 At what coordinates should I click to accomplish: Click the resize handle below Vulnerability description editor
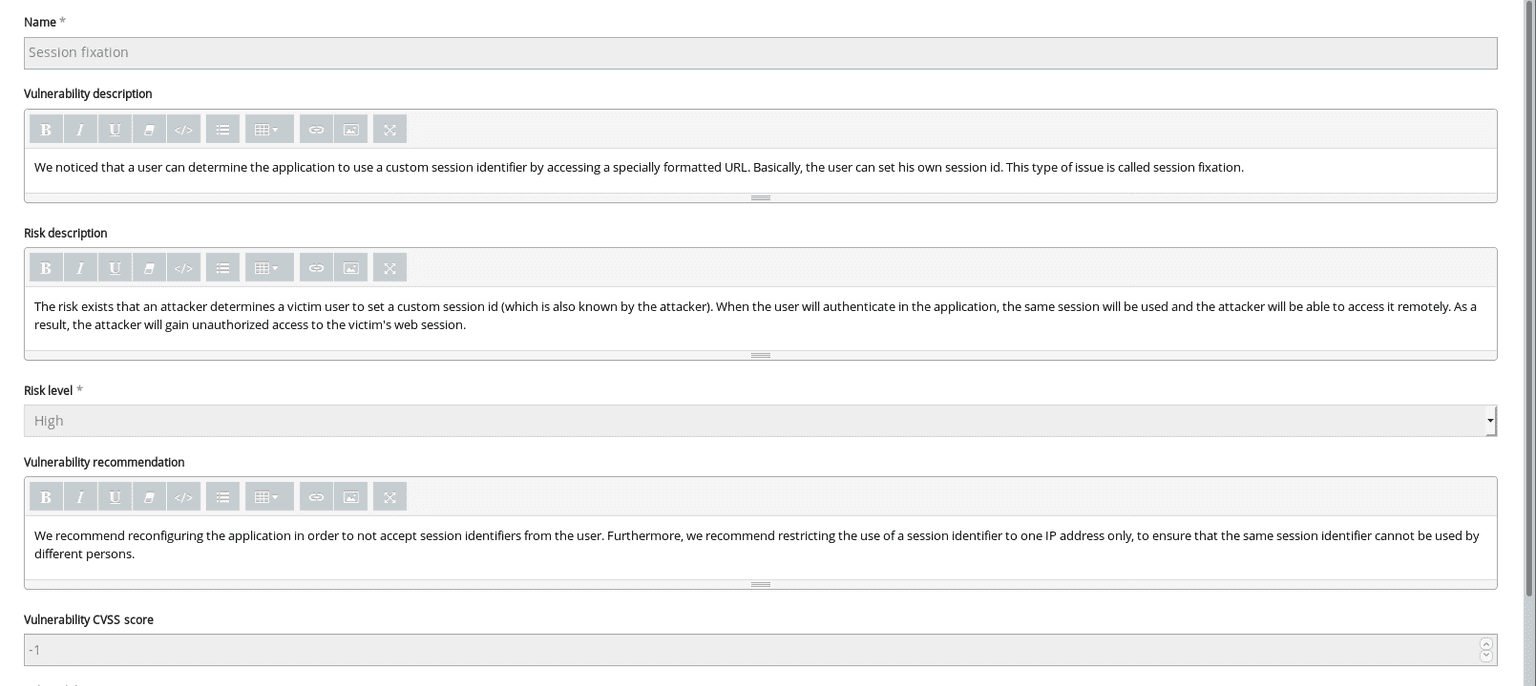(760, 197)
